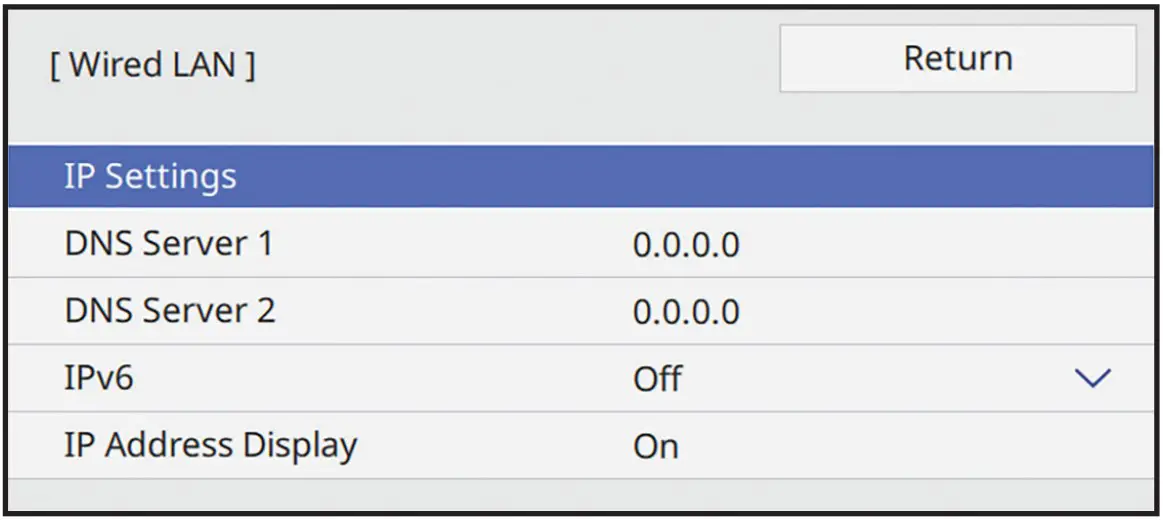Screen dimensions: 1163x520
Task: Toggle the IPv6 Off value
Action: [x=658, y=379]
